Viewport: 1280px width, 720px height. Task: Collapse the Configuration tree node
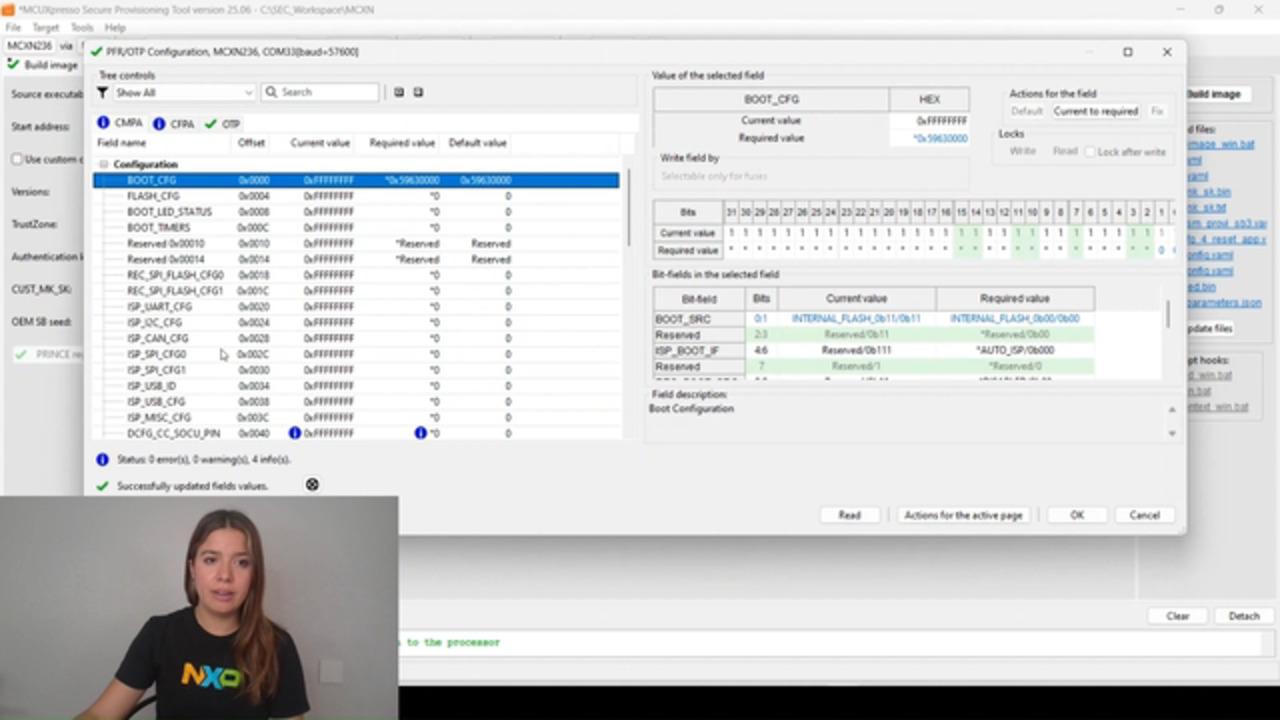coord(103,163)
